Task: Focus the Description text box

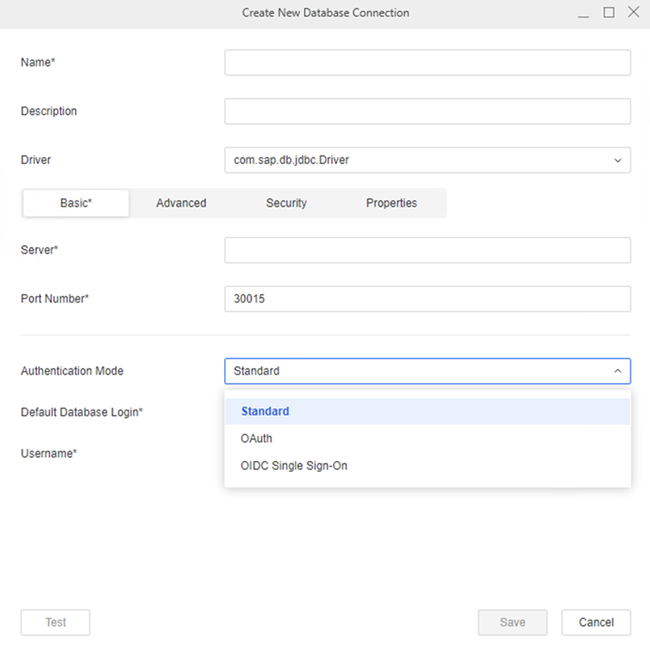Action: tap(427, 111)
